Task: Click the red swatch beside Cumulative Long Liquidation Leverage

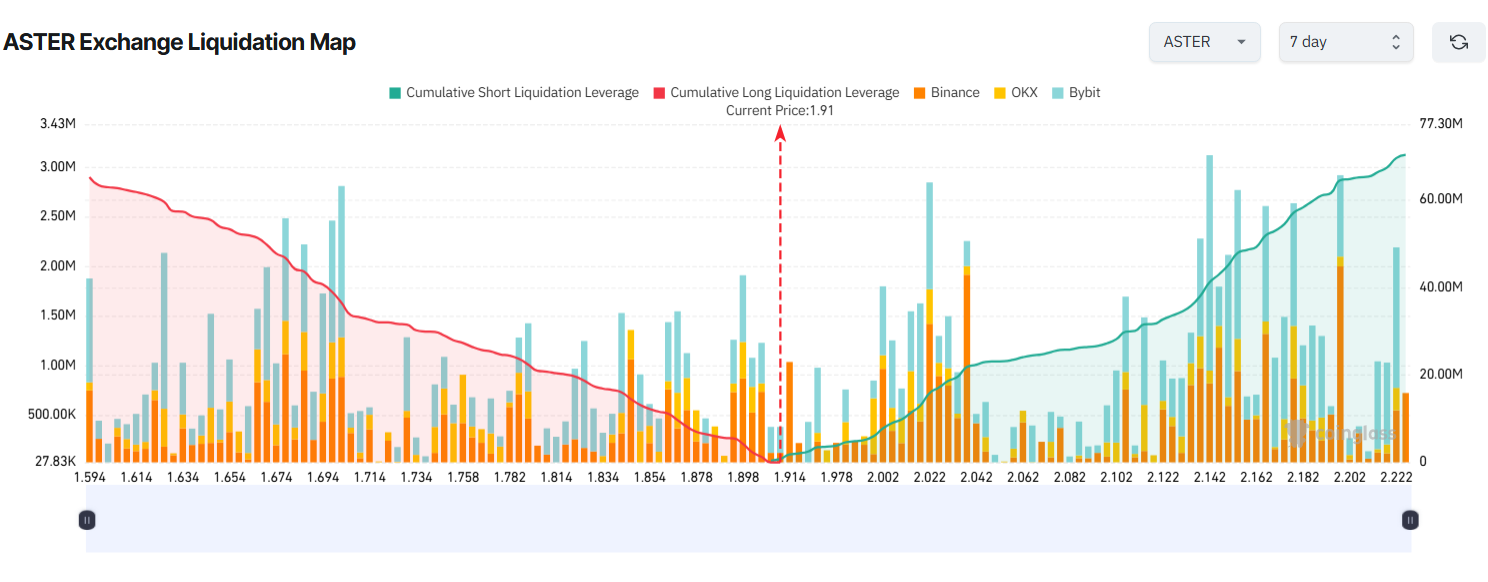Action: tap(658, 92)
